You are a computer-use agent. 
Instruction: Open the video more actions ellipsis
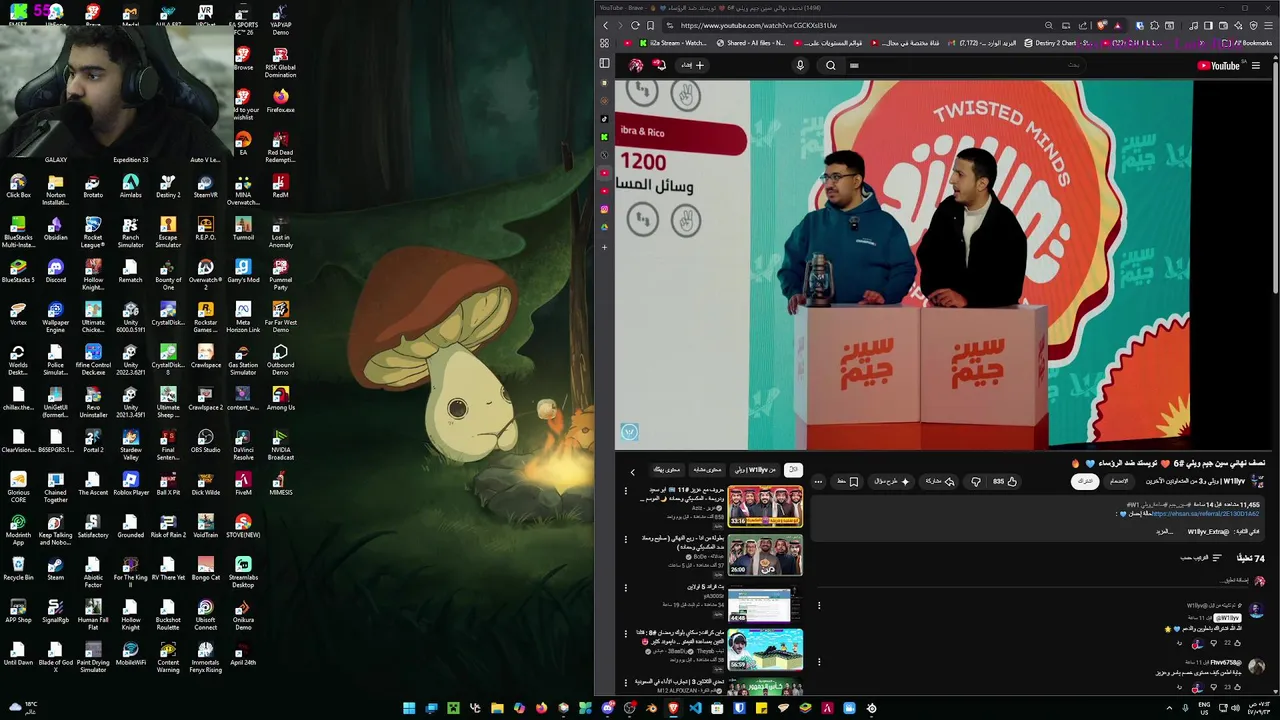point(818,481)
